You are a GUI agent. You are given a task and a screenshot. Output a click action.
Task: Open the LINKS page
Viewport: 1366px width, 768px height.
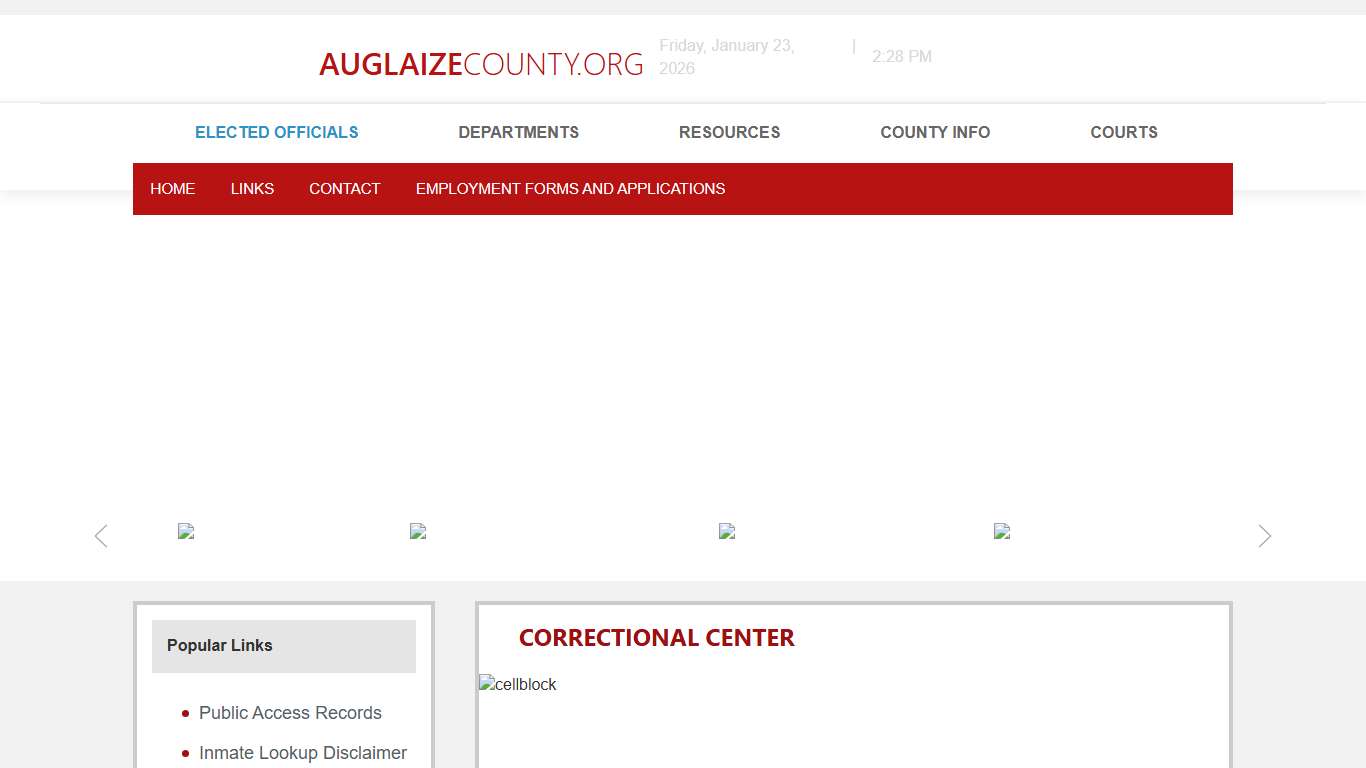pyautogui.click(x=252, y=188)
